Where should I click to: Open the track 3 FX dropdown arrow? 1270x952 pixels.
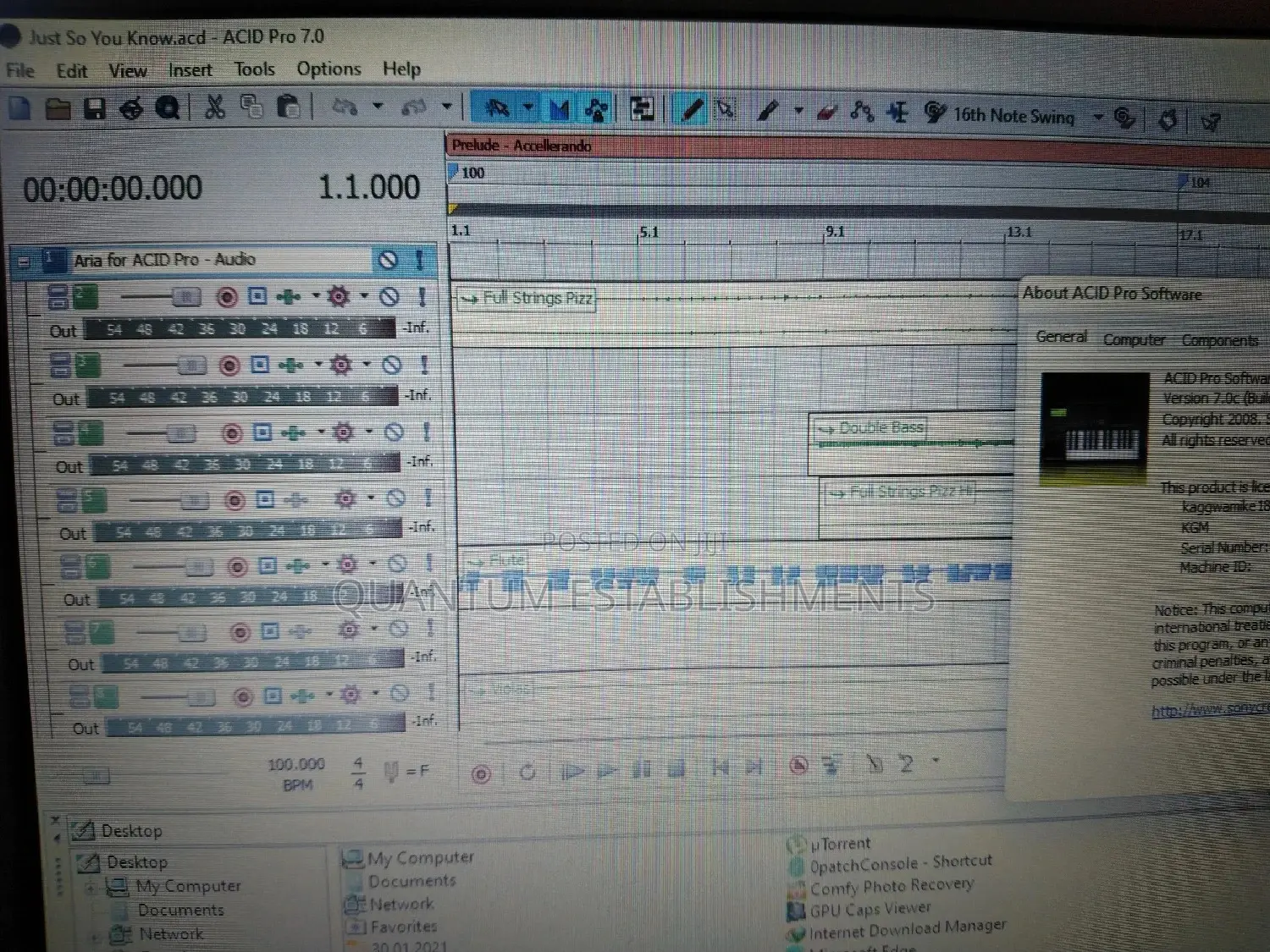(x=367, y=365)
